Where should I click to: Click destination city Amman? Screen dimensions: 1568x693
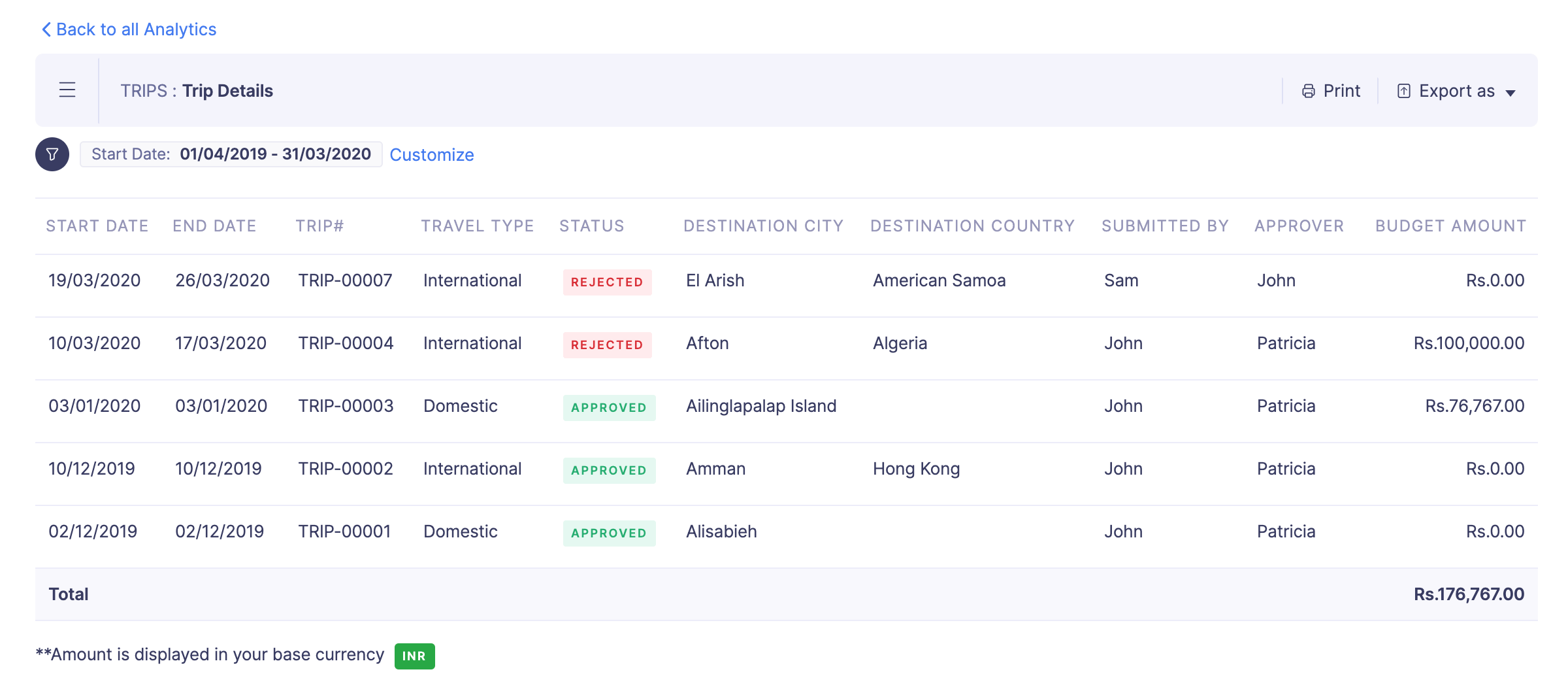click(x=716, y=469)
